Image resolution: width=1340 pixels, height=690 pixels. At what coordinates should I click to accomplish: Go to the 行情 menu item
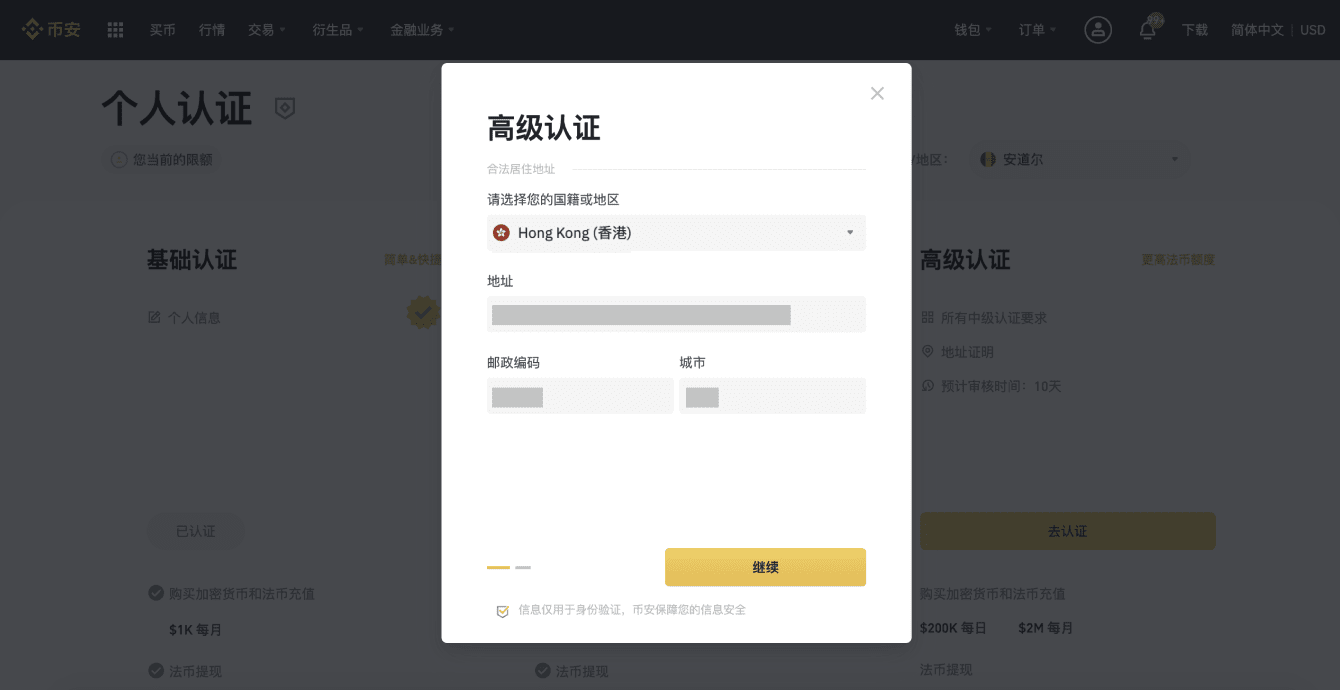pos(212,30)
